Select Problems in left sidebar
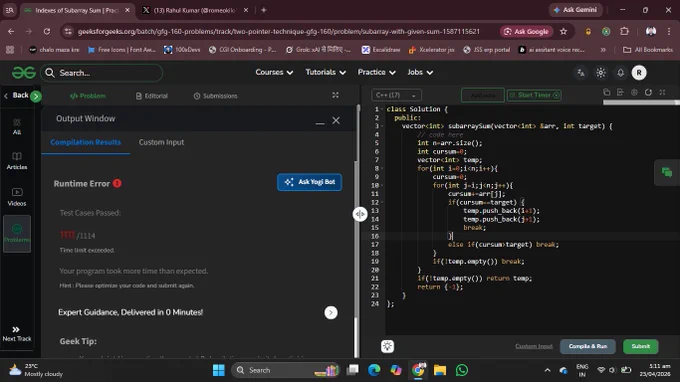This screenshot has height=382, width=680. [17, 234]
